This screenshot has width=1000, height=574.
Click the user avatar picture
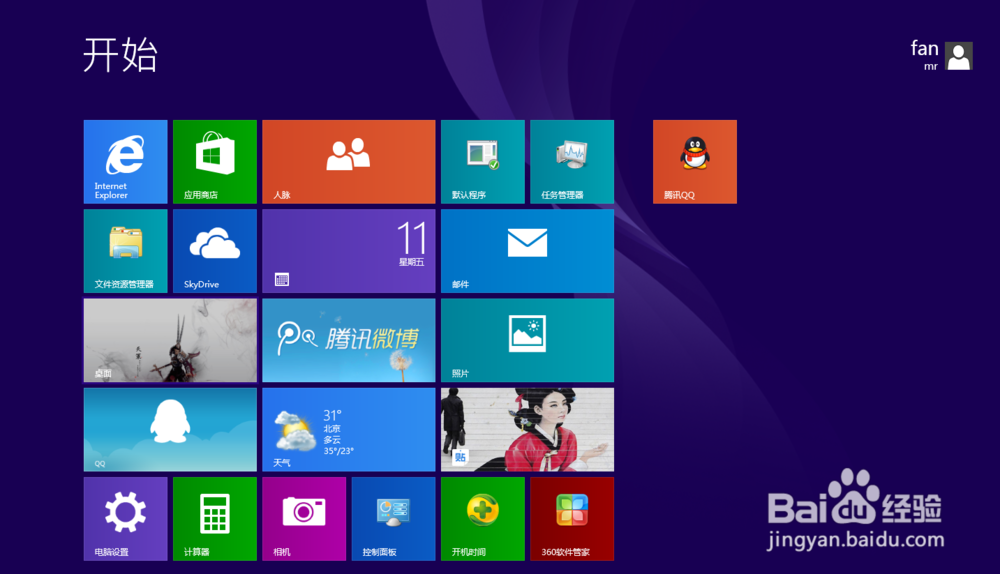click(959, 56)
